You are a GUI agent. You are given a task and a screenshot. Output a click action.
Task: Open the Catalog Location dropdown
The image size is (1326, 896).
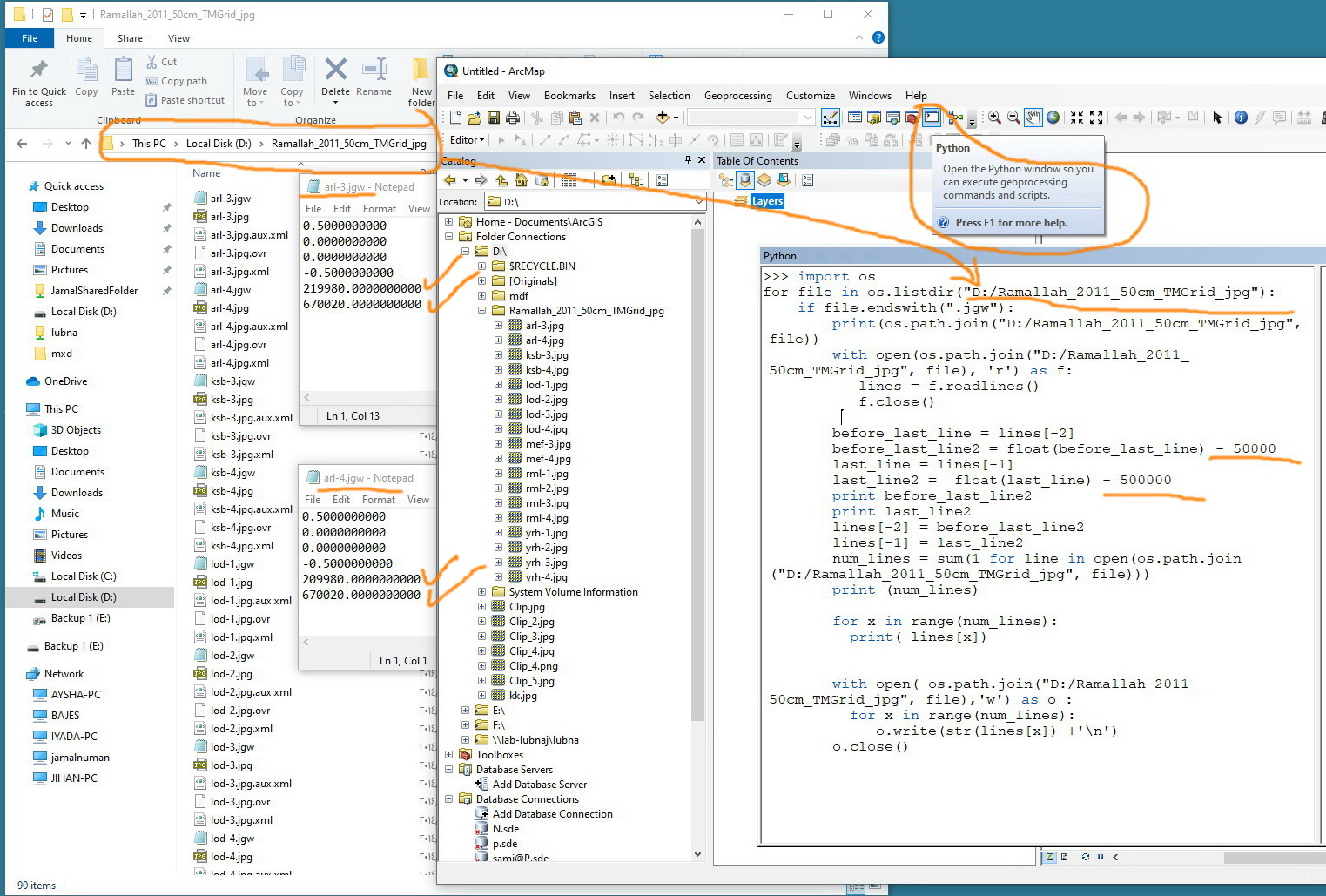pos(698,202)
